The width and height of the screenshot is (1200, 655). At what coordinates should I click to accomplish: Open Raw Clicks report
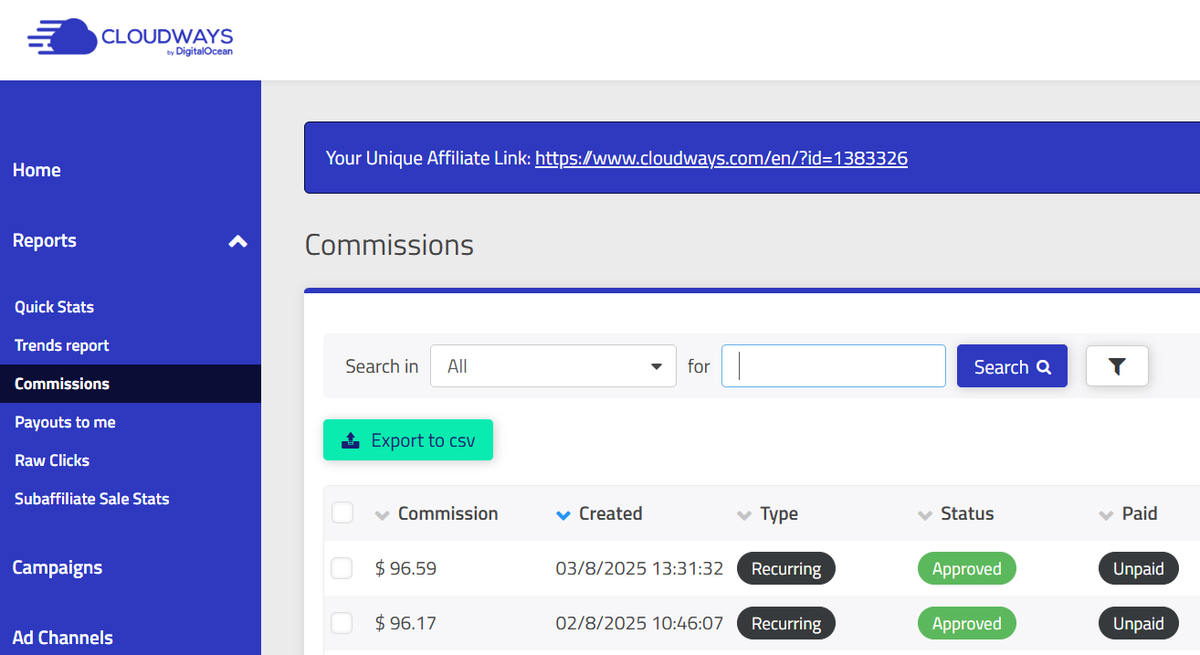tap(52, 460)
